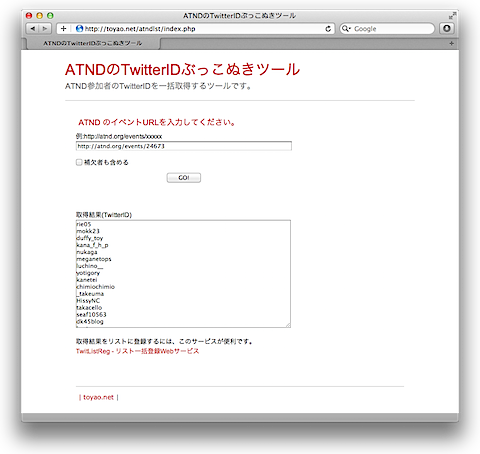
Task: Open Google search magnifier dropdown
Action: tap(346, 29)
